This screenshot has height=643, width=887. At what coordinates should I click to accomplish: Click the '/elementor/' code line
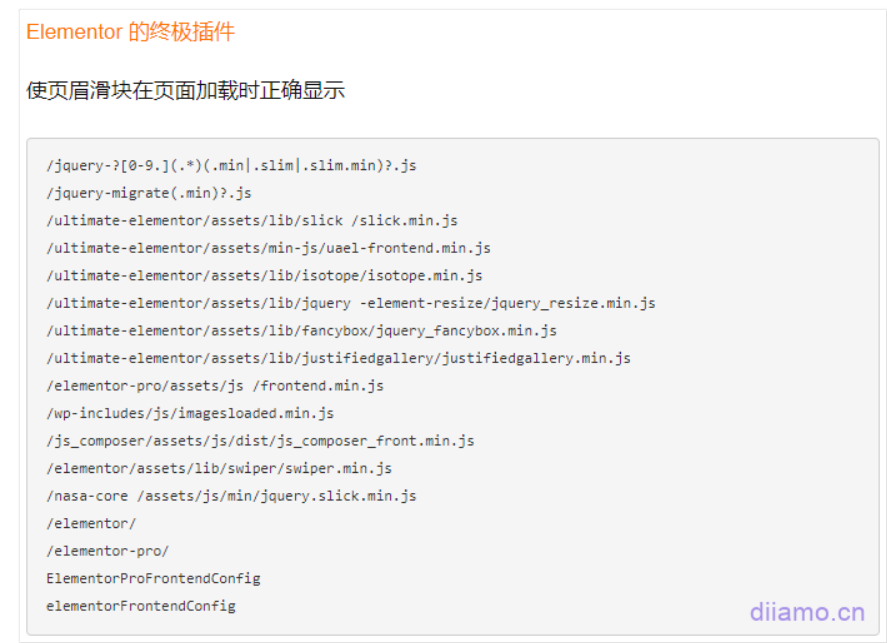pyautogui.click(x=91, y=523)
